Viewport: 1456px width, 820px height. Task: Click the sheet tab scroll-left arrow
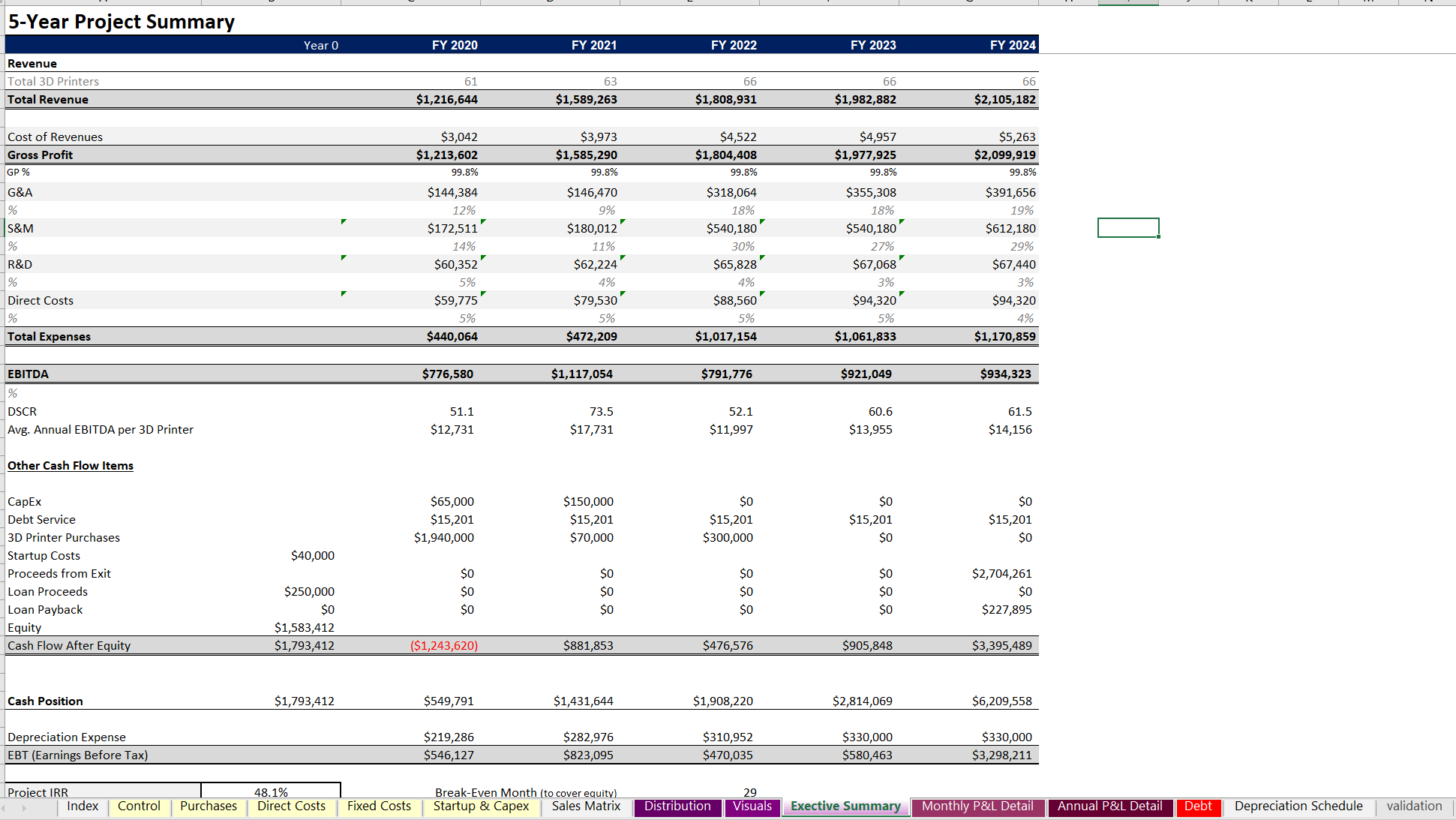click(x=4, y=808)
